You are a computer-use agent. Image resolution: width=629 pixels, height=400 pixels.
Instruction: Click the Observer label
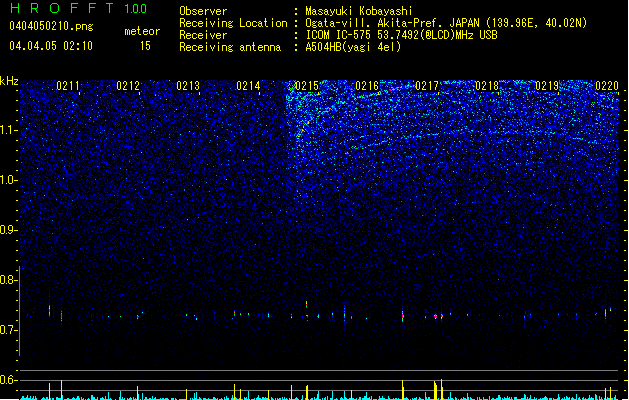click(x=203, y=11)
